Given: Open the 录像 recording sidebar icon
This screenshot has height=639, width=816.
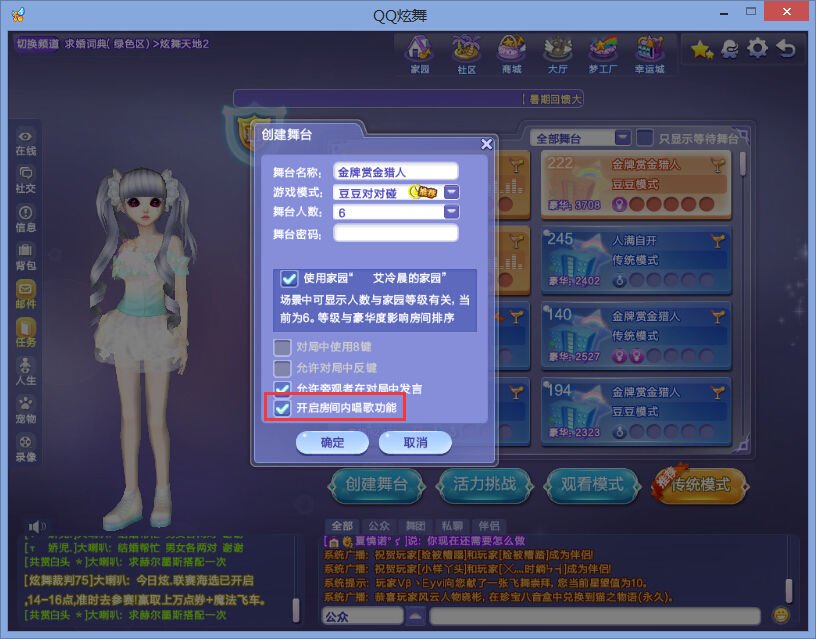Looking at the screenshot, I should [x=26, y=449].
